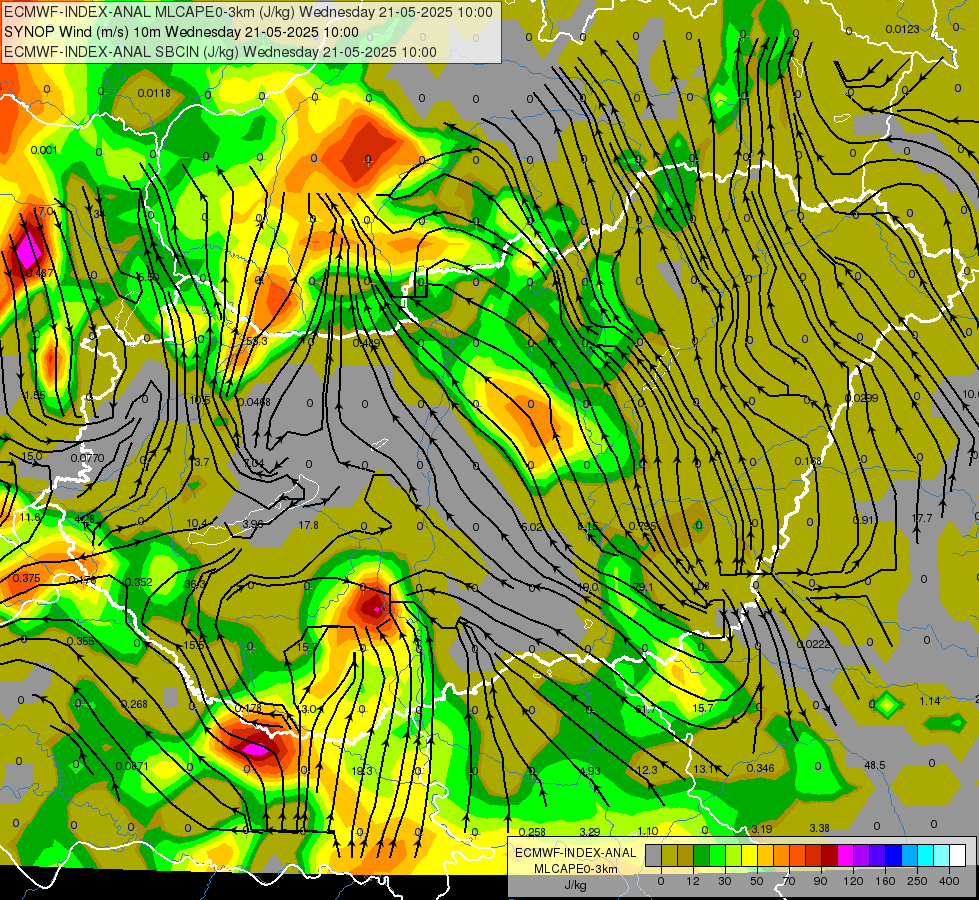Click the map value 0.352
The width and height of the screenshot is (979, 900).
pyautogui.click(x=139, y=582)
